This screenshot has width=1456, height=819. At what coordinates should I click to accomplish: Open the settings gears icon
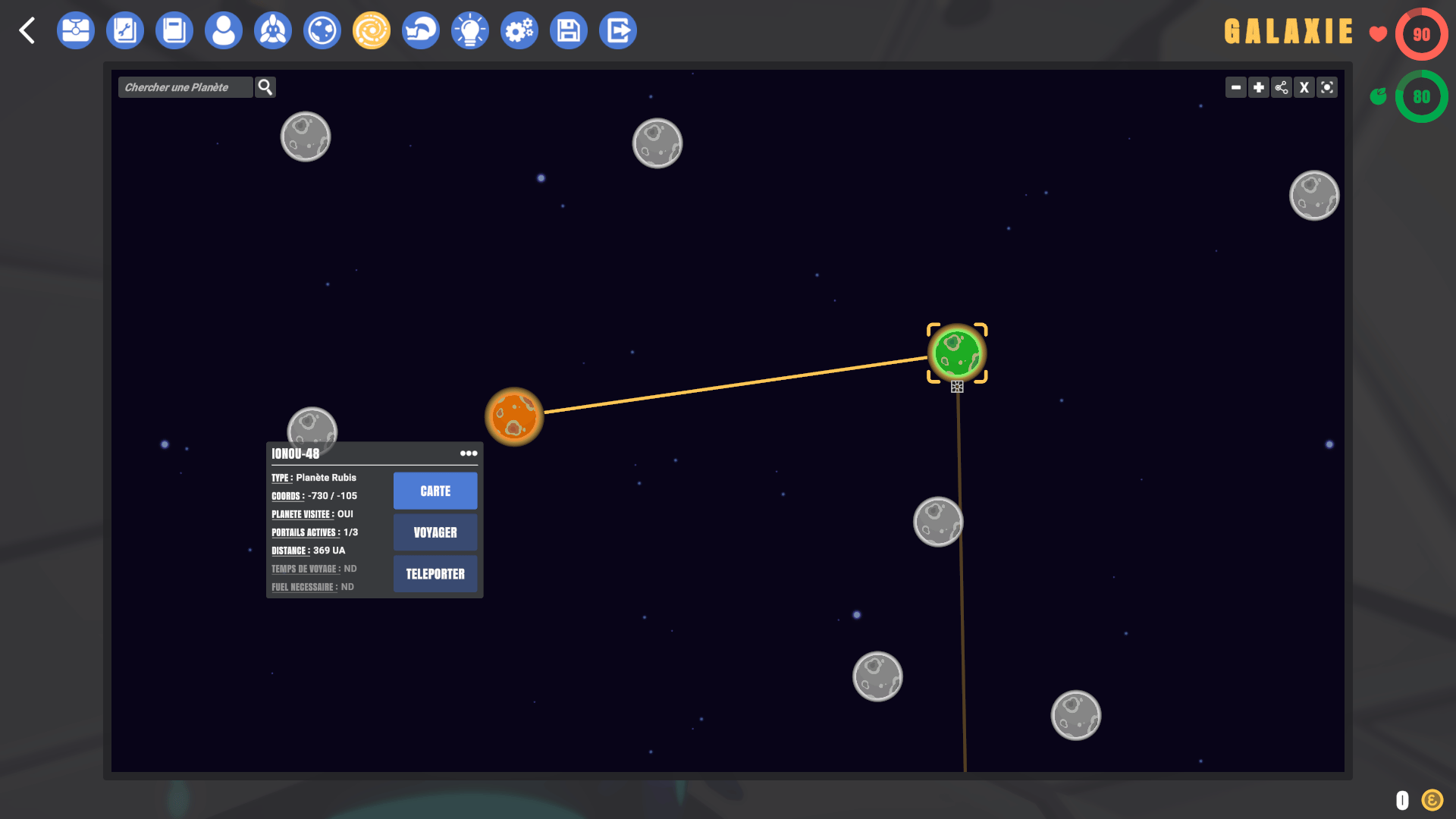[519, 31]
